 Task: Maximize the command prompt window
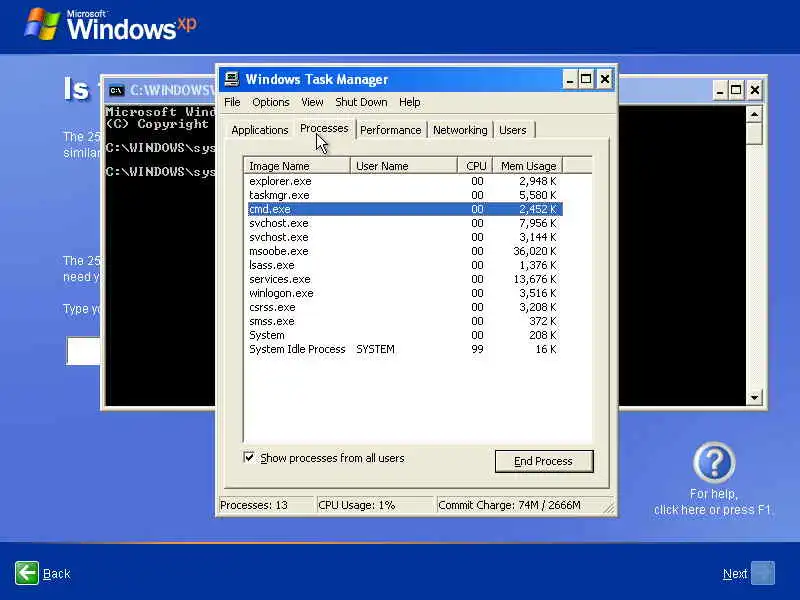tap(736, 90)
